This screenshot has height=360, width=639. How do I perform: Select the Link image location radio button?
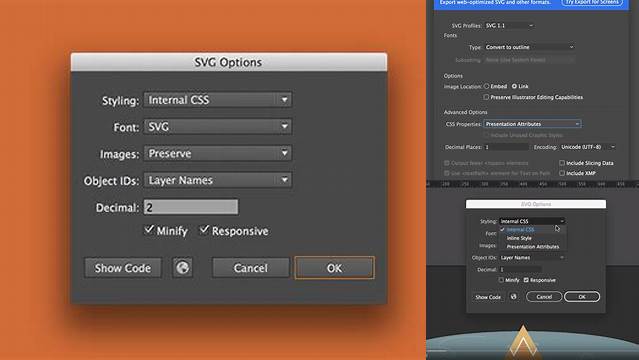coord(514,86)
